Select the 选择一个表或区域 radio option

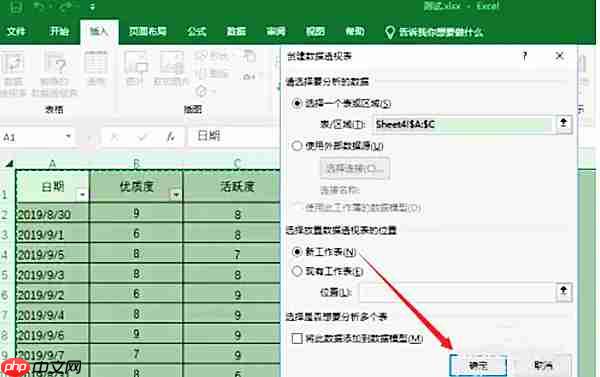click(x=297, y=103)
